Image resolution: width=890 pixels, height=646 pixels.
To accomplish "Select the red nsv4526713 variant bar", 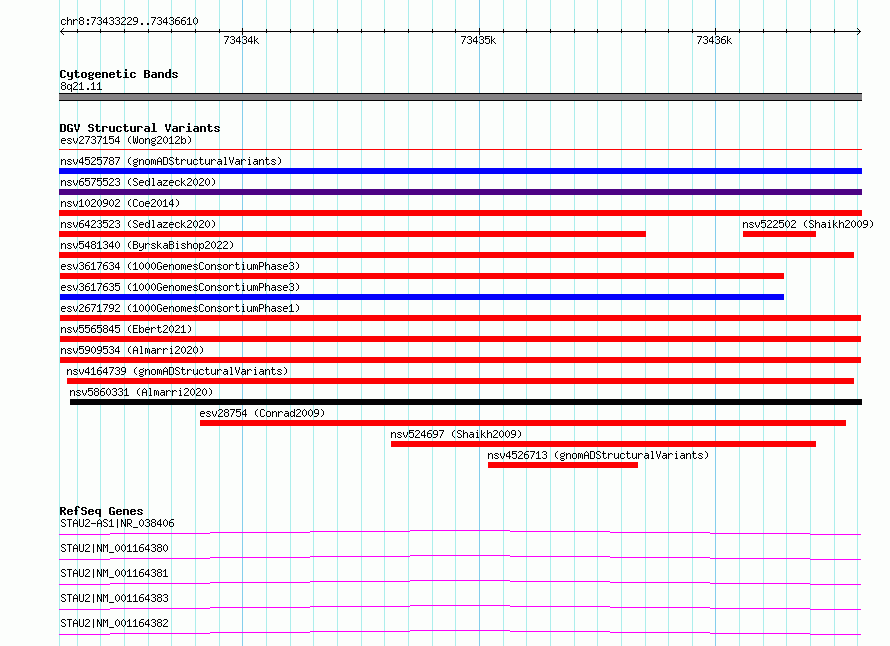I will coord(562,465).
